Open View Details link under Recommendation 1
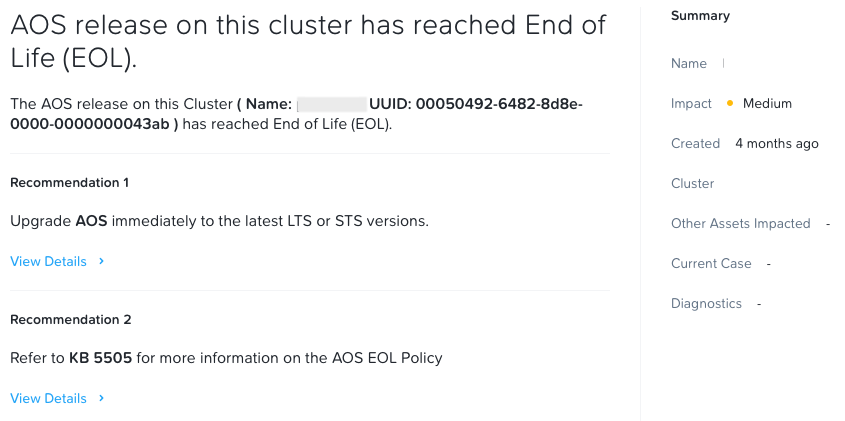The width and height of the screenshot is (845, 421). tap(48, 261)
